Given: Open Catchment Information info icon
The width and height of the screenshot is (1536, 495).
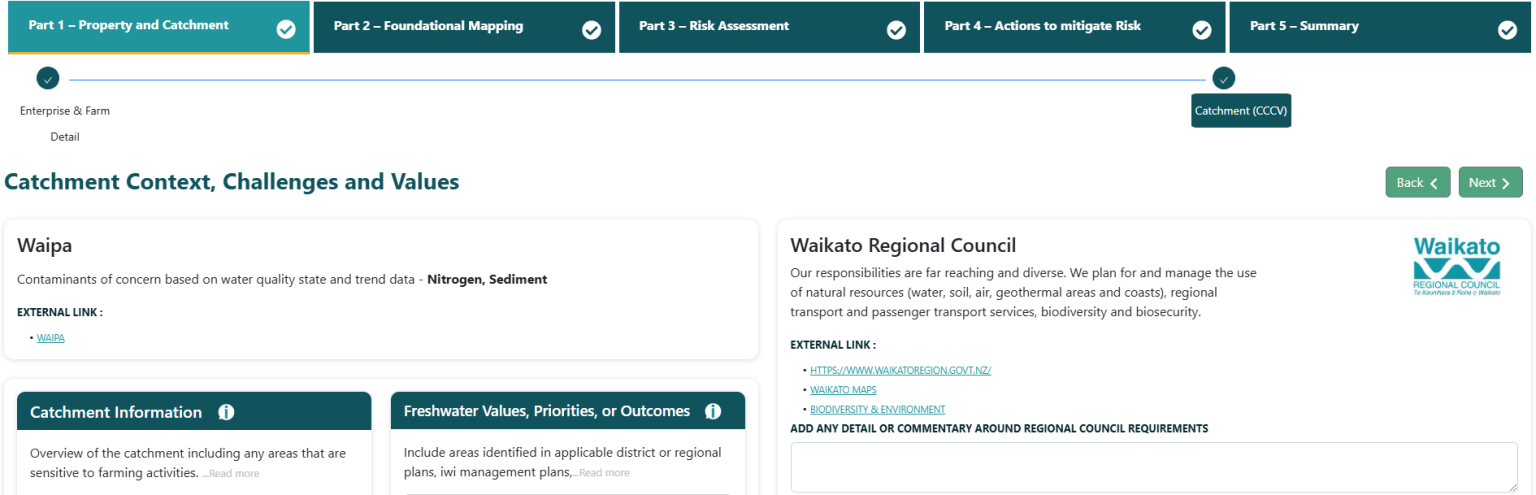Looking at the screenshot, I should 226,412.
